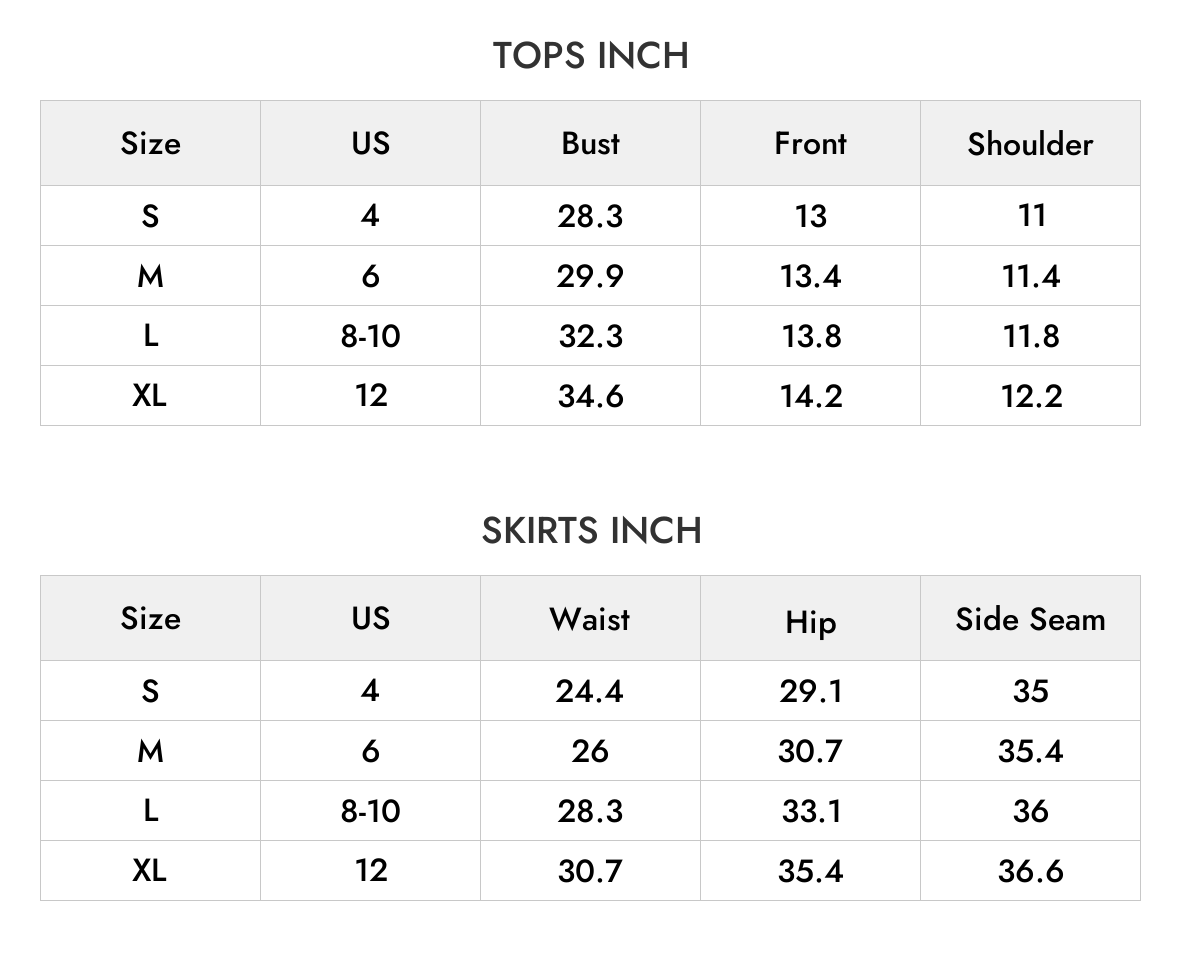Select waist value 24.4 in skirts table

[x=590, y=691]
